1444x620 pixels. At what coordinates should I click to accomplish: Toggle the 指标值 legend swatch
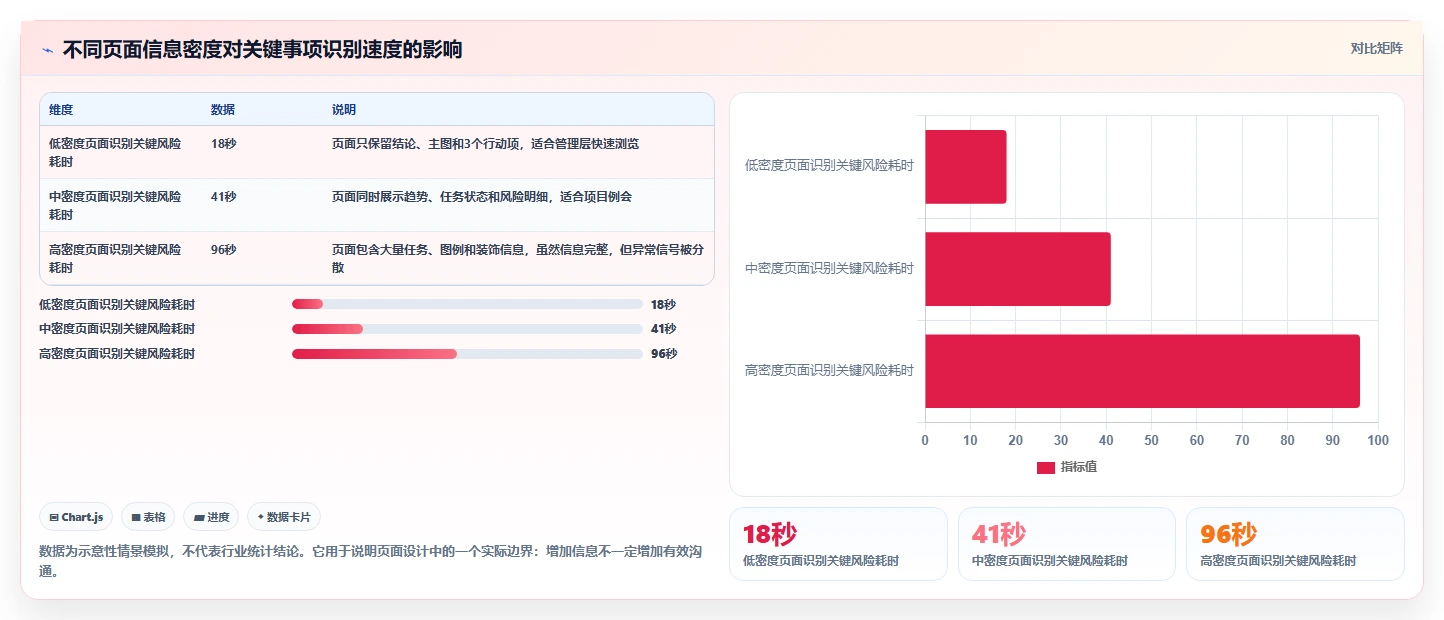pos(1046,467)
